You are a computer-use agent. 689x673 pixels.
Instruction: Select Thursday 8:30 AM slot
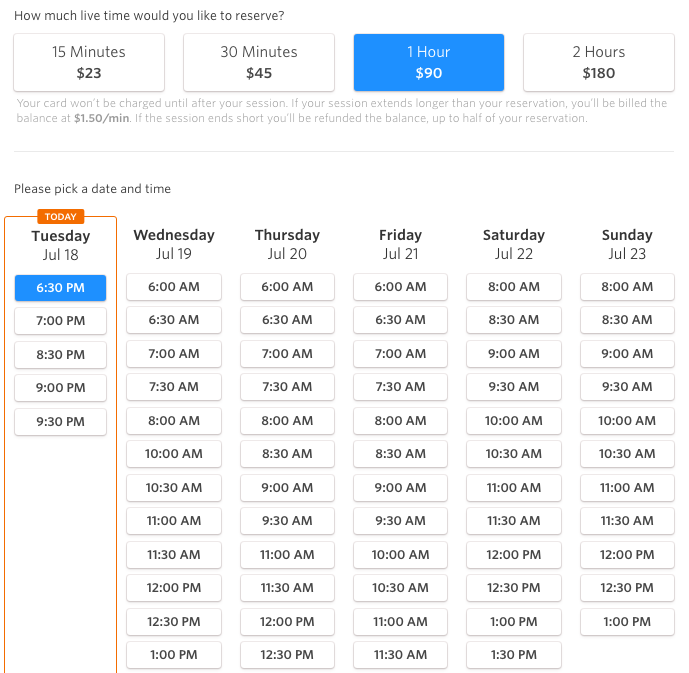point(287,454)
